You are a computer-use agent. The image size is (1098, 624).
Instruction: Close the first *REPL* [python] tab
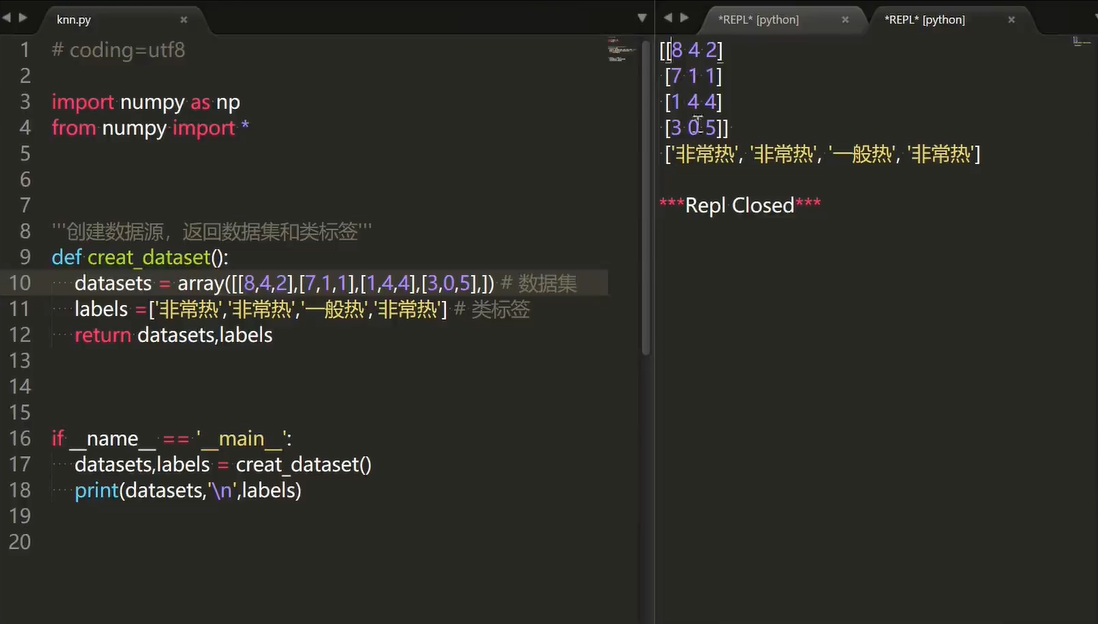pyautogui.click(x=845, y=20)
